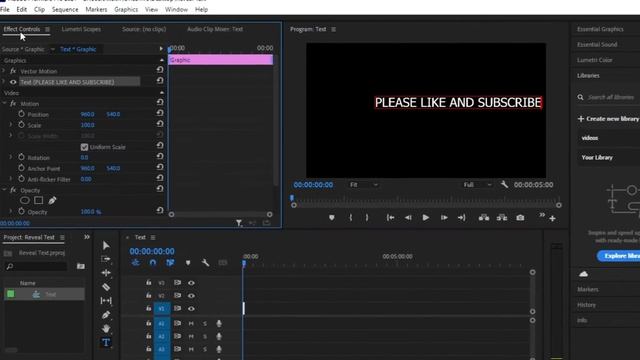640x360 pixels.
Task: Click the Explore libraries button
Action: (x=618, y=256)
